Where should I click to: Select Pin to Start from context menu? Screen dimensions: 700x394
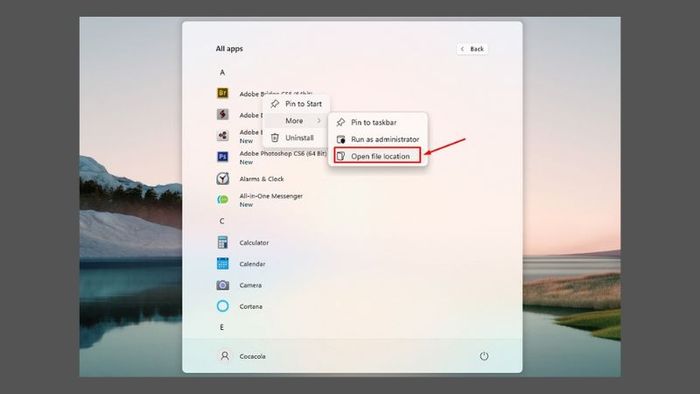pos(296,104)
